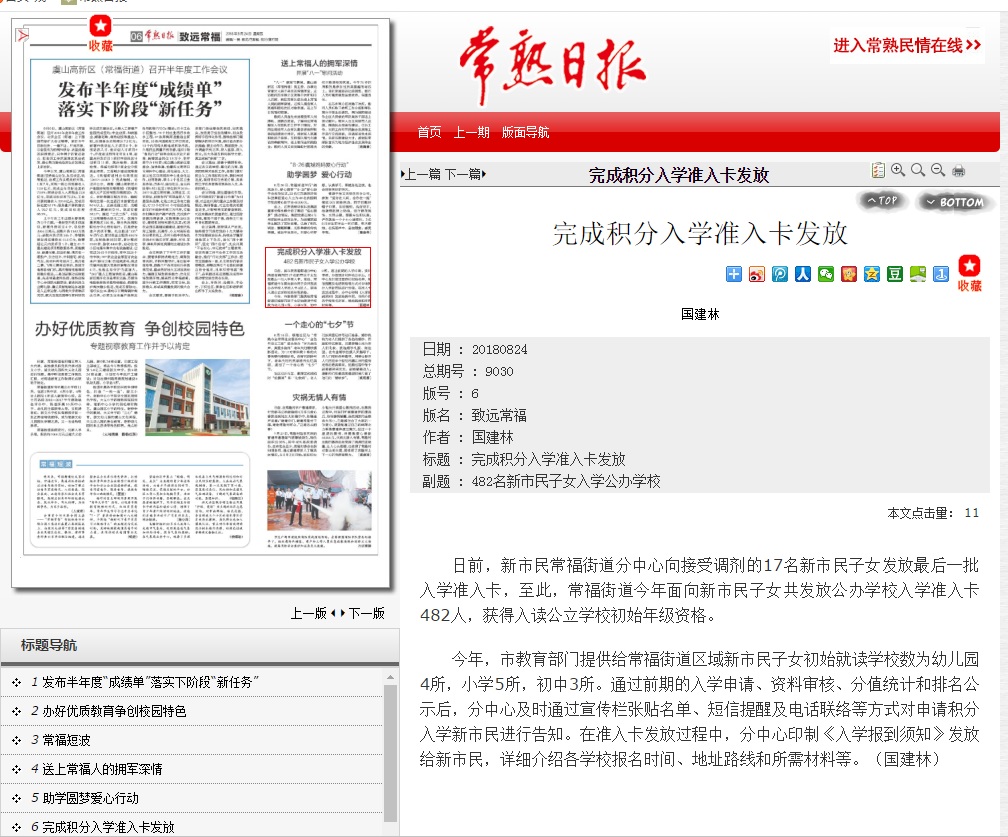Click the zoom in magnifier icon

898,170
